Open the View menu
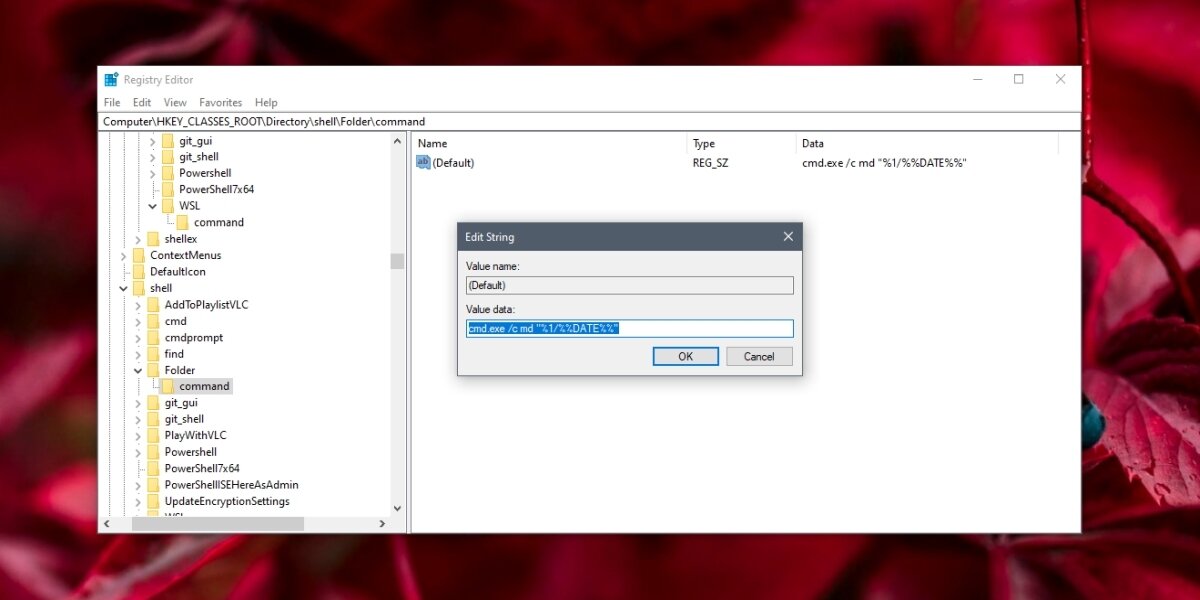The image size is (1200, 600). point(175,102)
